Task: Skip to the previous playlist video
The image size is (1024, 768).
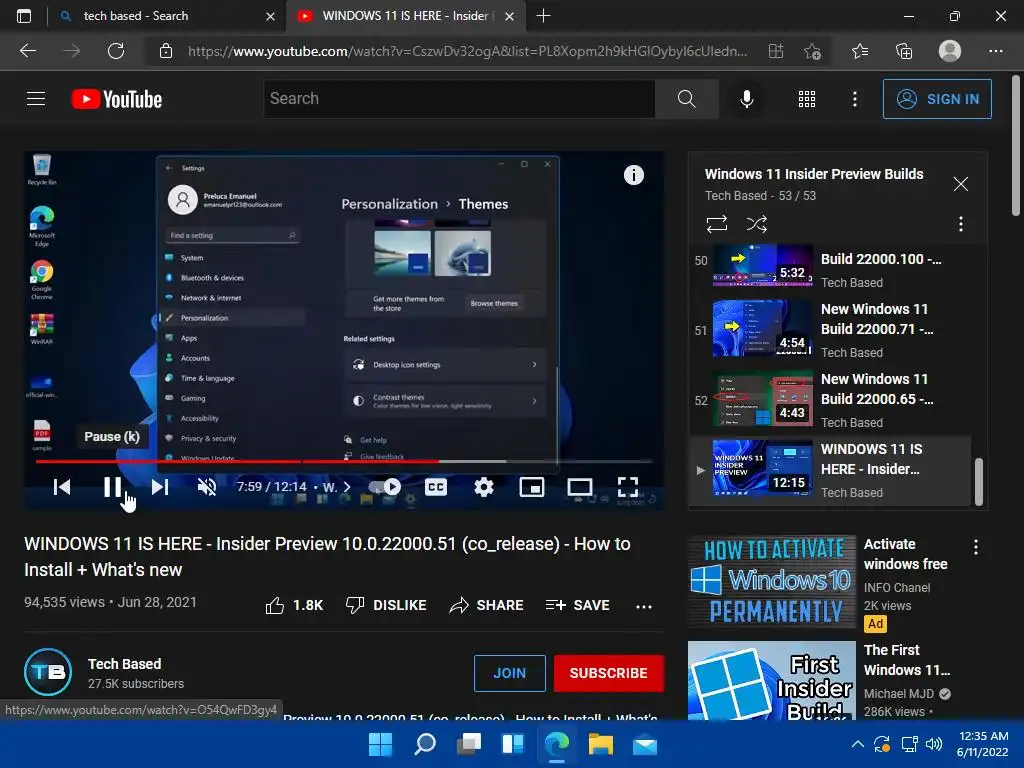Action: (x=62, y=487)
